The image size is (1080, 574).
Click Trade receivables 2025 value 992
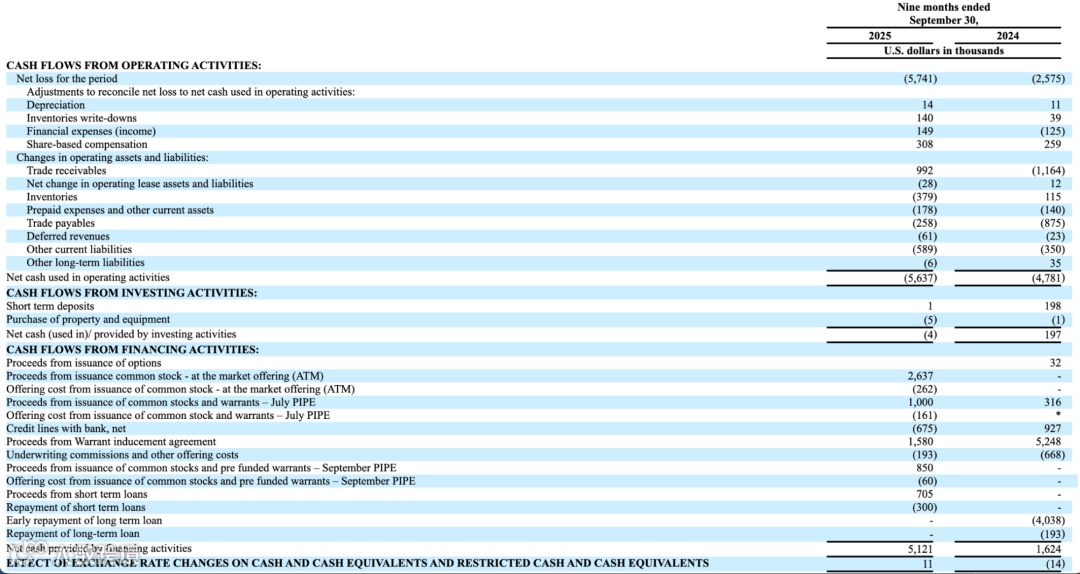(924, 170)
